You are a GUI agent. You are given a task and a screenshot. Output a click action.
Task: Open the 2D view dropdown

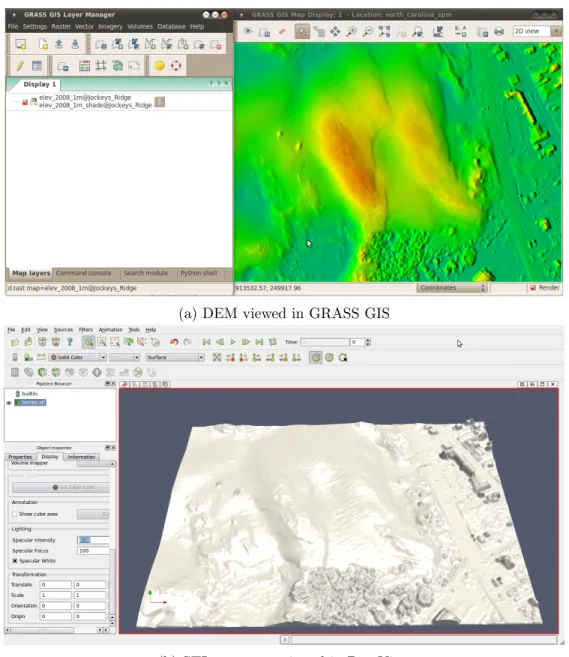click(x=537, y=31)
